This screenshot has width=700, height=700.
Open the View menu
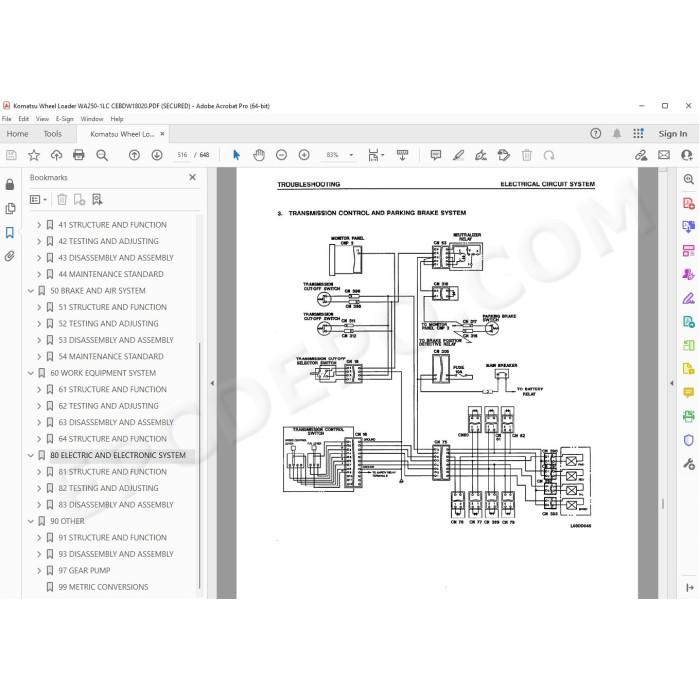click(42, 119)
